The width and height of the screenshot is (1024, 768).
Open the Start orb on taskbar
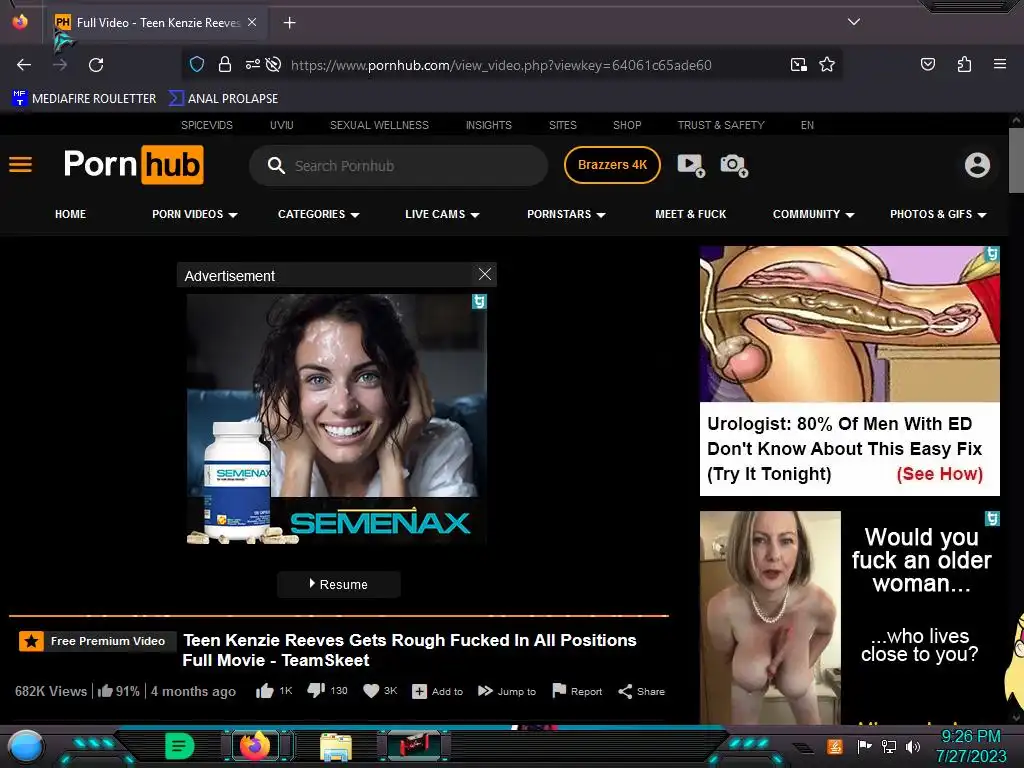click(x=25, y=746)
